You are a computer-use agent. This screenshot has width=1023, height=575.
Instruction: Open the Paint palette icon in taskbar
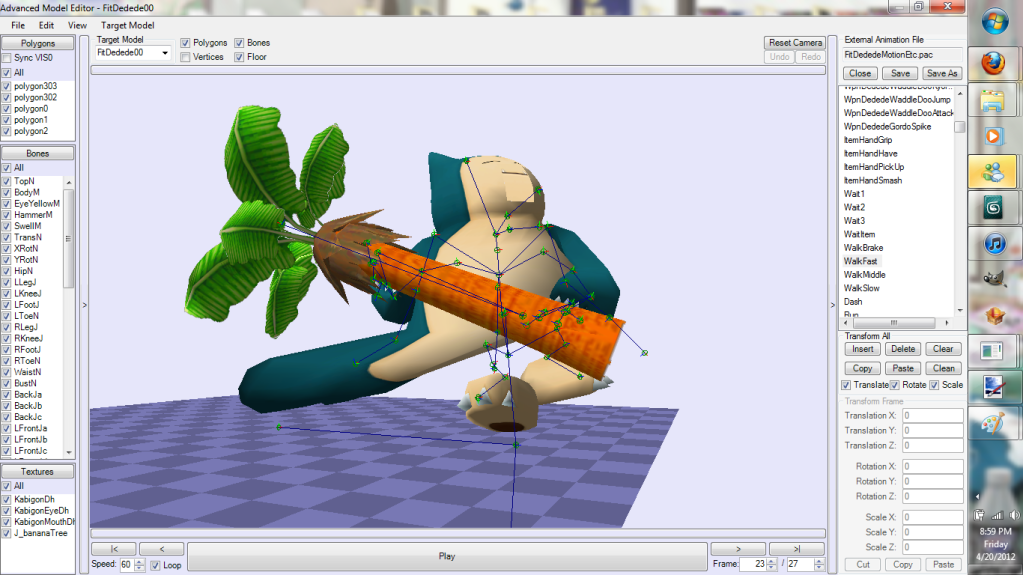click(993, 424)
